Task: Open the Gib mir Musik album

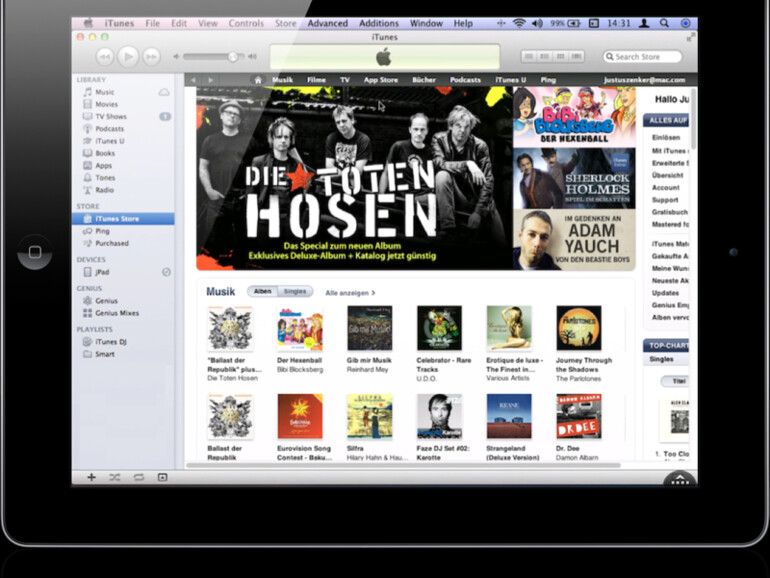Action: click(x=370, y=328)
